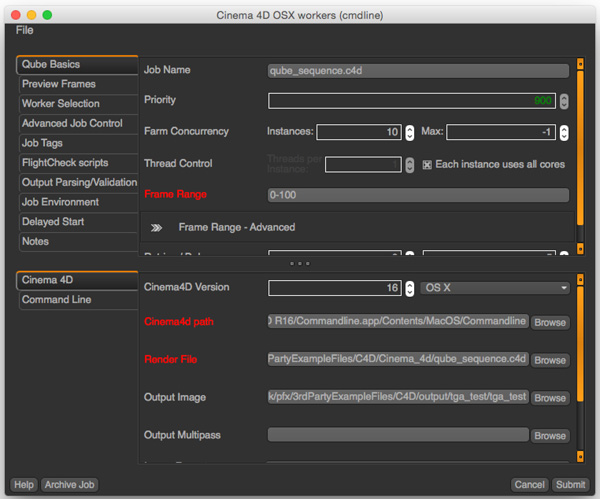This screenshot has height=499, width=600.
Task: Browse for the Output Image
Action: click(x=550, y=398)
